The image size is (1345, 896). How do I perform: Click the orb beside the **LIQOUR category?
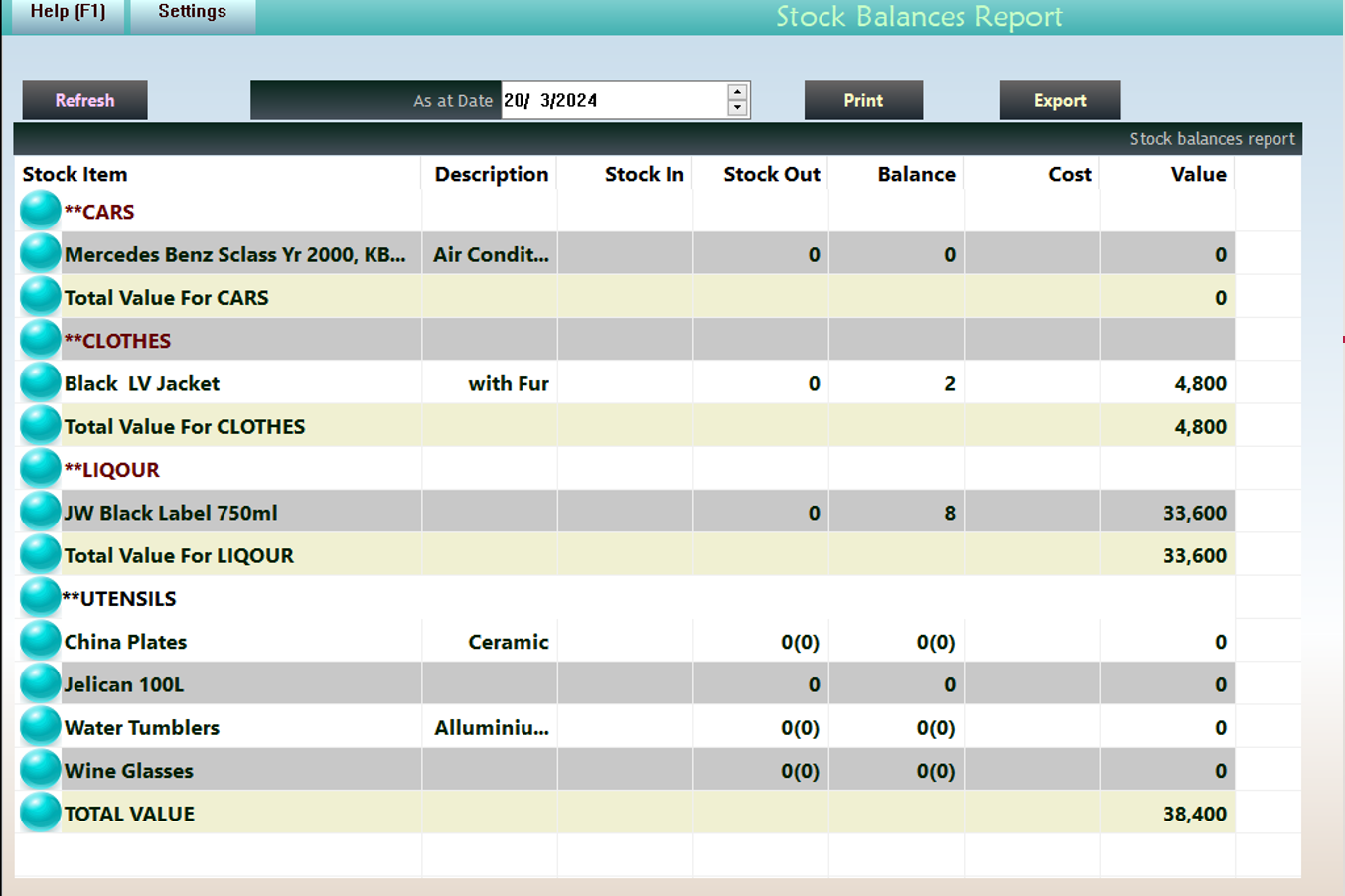click(40, 469)
